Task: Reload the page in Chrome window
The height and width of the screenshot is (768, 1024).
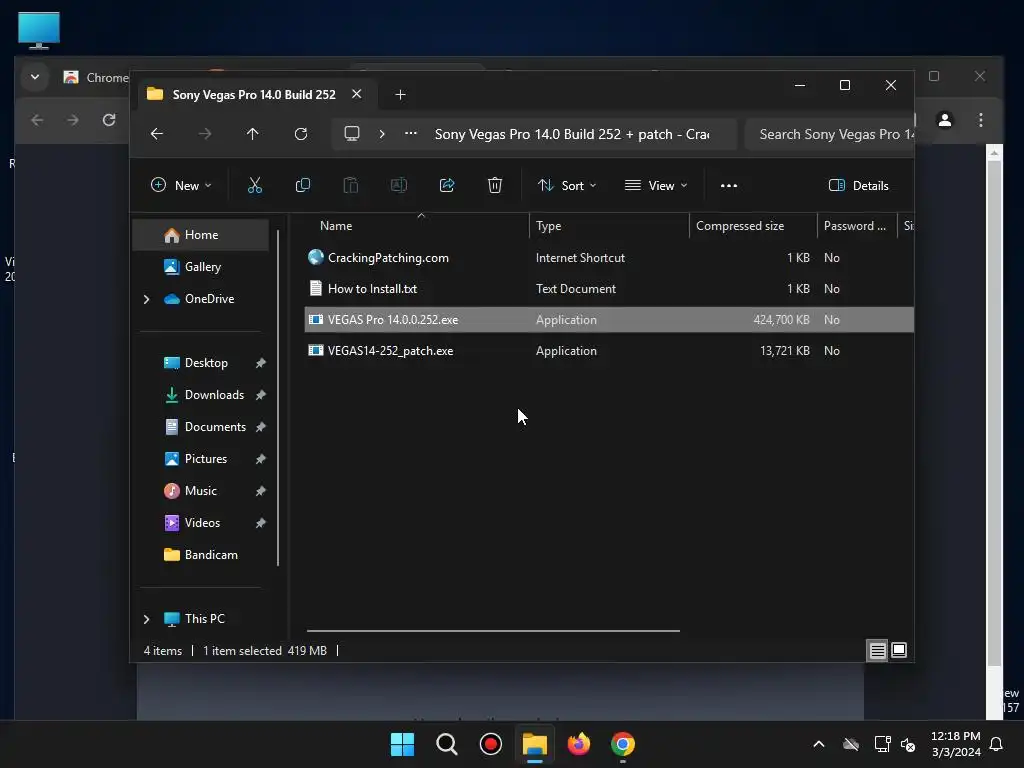Action: [x=109, y=120]
